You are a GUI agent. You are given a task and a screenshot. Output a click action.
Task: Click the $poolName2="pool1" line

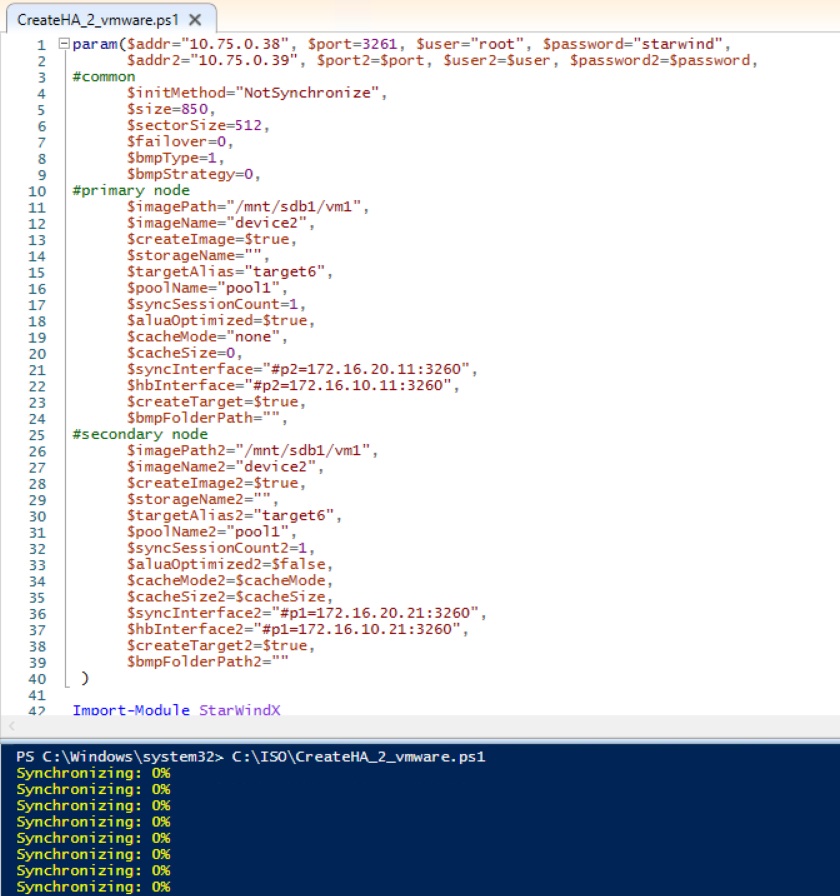(211, 532)
